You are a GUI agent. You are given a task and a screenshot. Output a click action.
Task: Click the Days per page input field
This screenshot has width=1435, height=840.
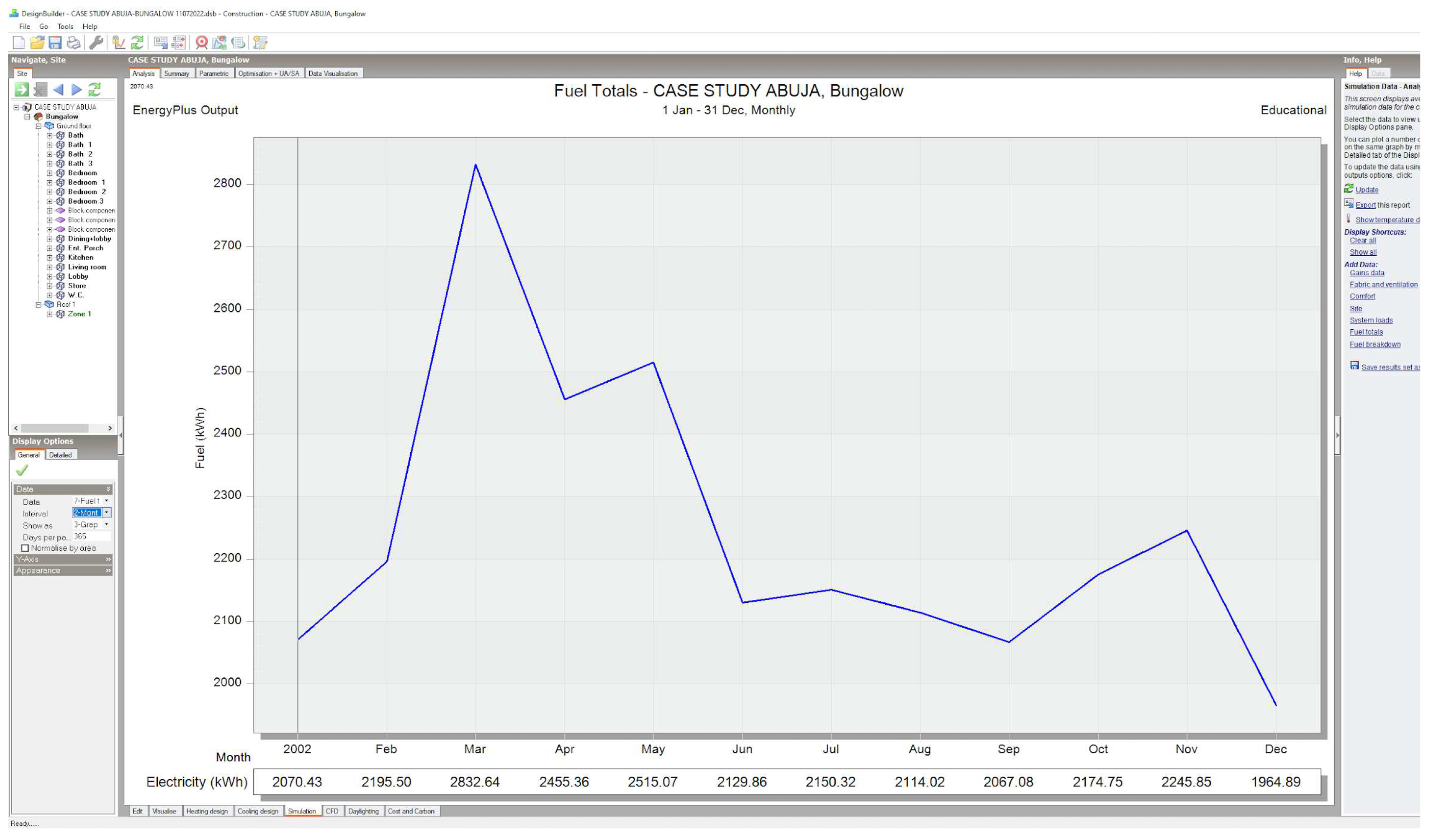point(91,537)
